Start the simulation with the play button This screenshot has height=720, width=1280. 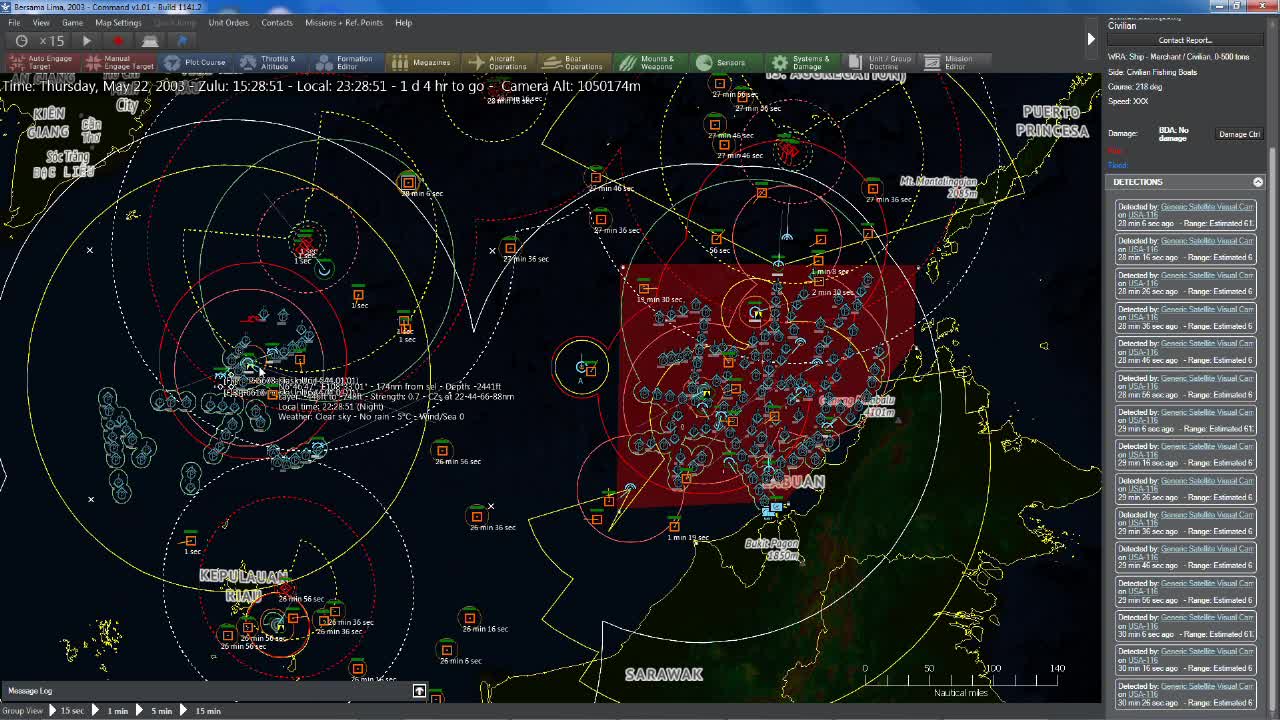click(87, 41)
